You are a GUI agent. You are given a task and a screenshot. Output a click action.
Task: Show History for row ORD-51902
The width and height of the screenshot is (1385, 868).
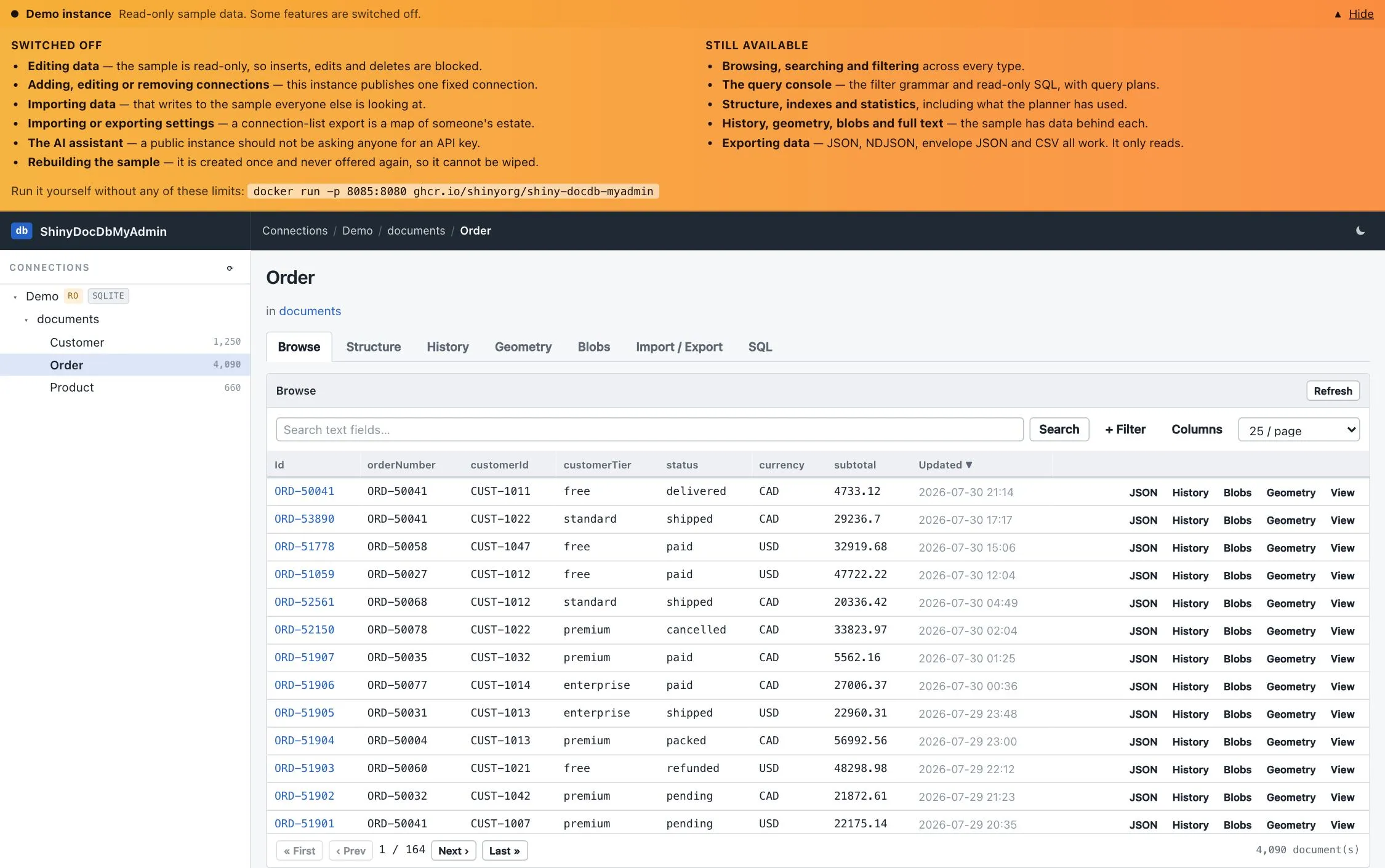pos(1190,797)
